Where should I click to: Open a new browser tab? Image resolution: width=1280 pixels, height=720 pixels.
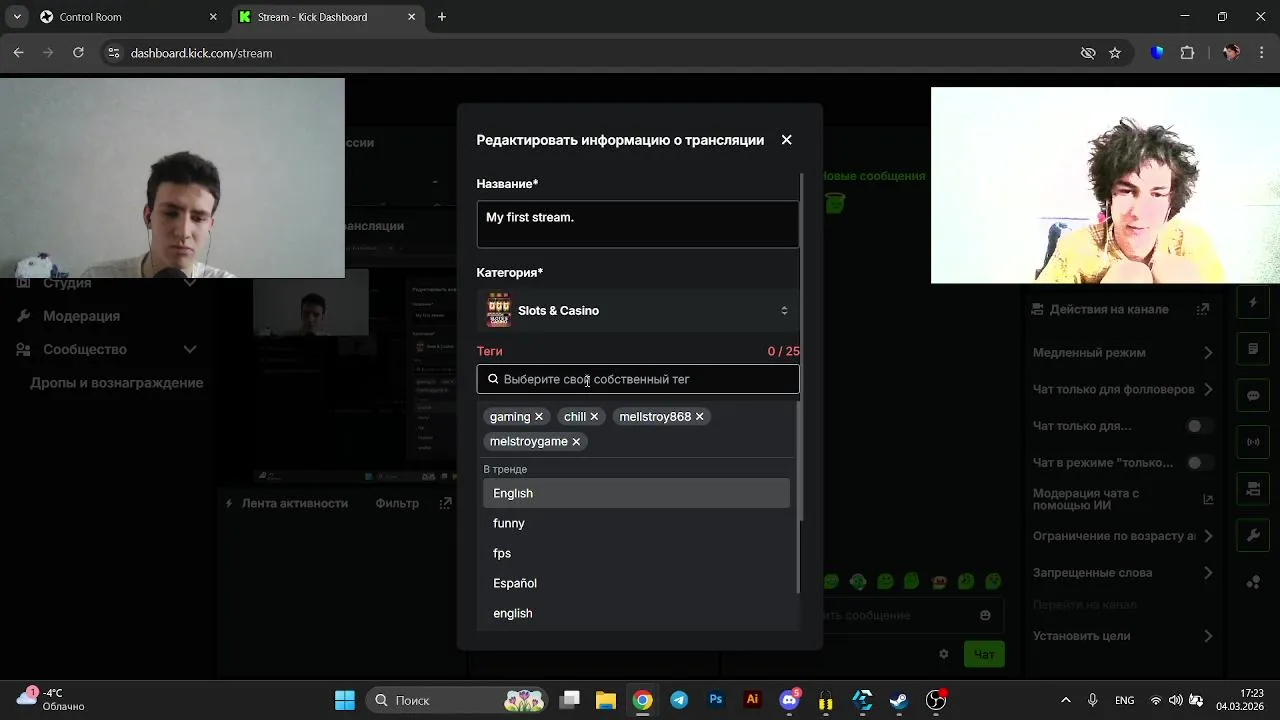click(x=442, y=17)
